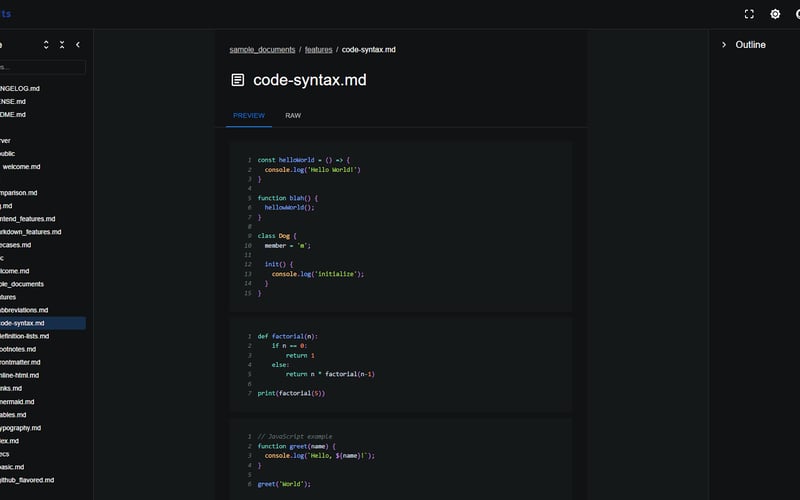The image size is (800, 500).
Task: Click the "greet('World');" code line
Action: click(284, 484)
